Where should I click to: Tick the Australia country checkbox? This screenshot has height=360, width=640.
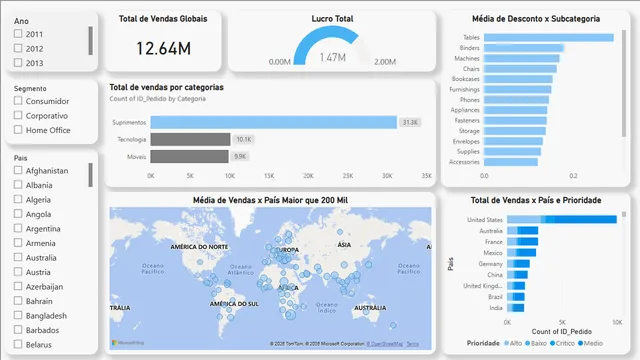click(18, 257)
